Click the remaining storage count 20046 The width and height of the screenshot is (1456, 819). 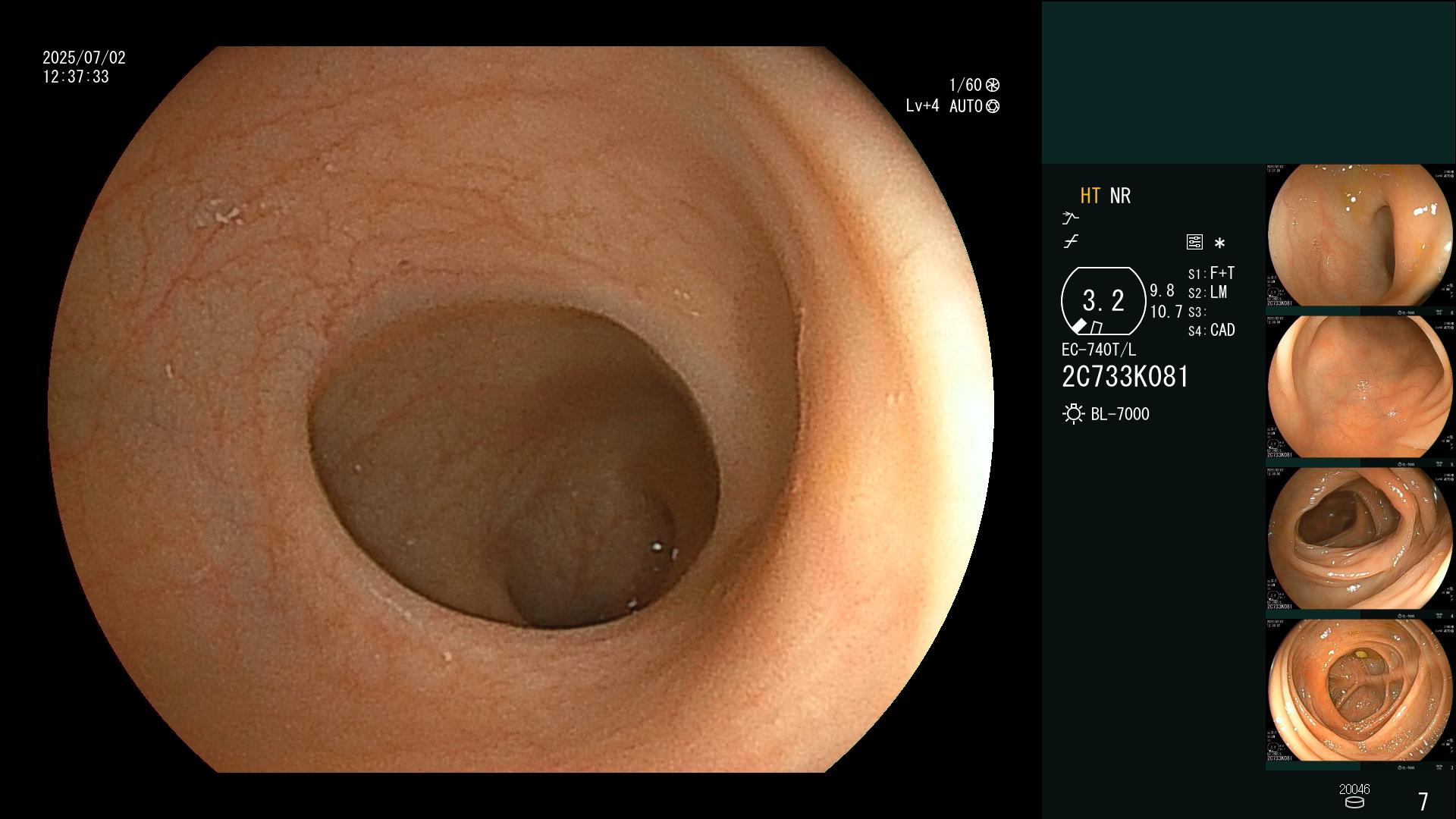pyautogui.click(x=1354, y=789)
